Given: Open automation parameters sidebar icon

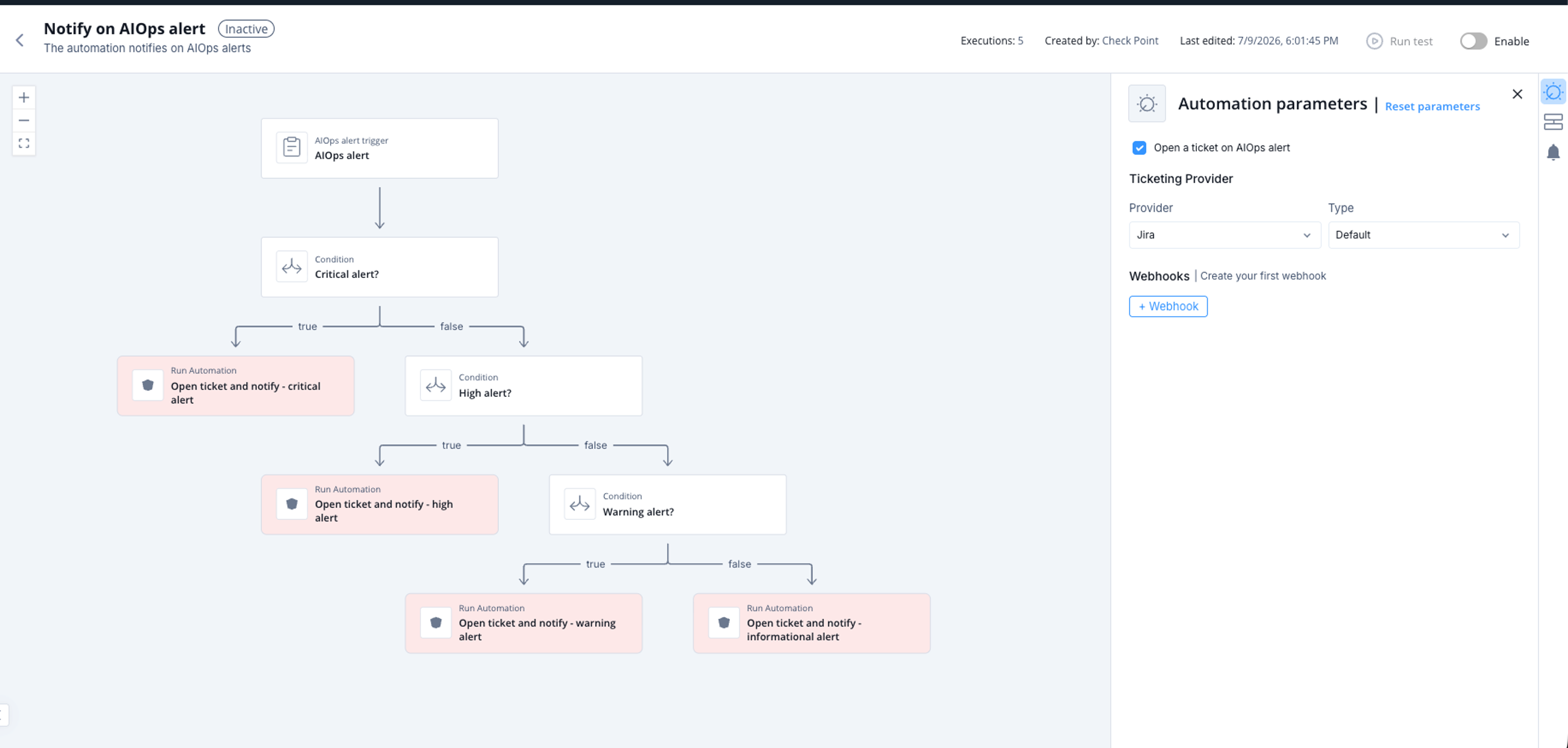Looking at the screenshot, I should pos(1553,92).
